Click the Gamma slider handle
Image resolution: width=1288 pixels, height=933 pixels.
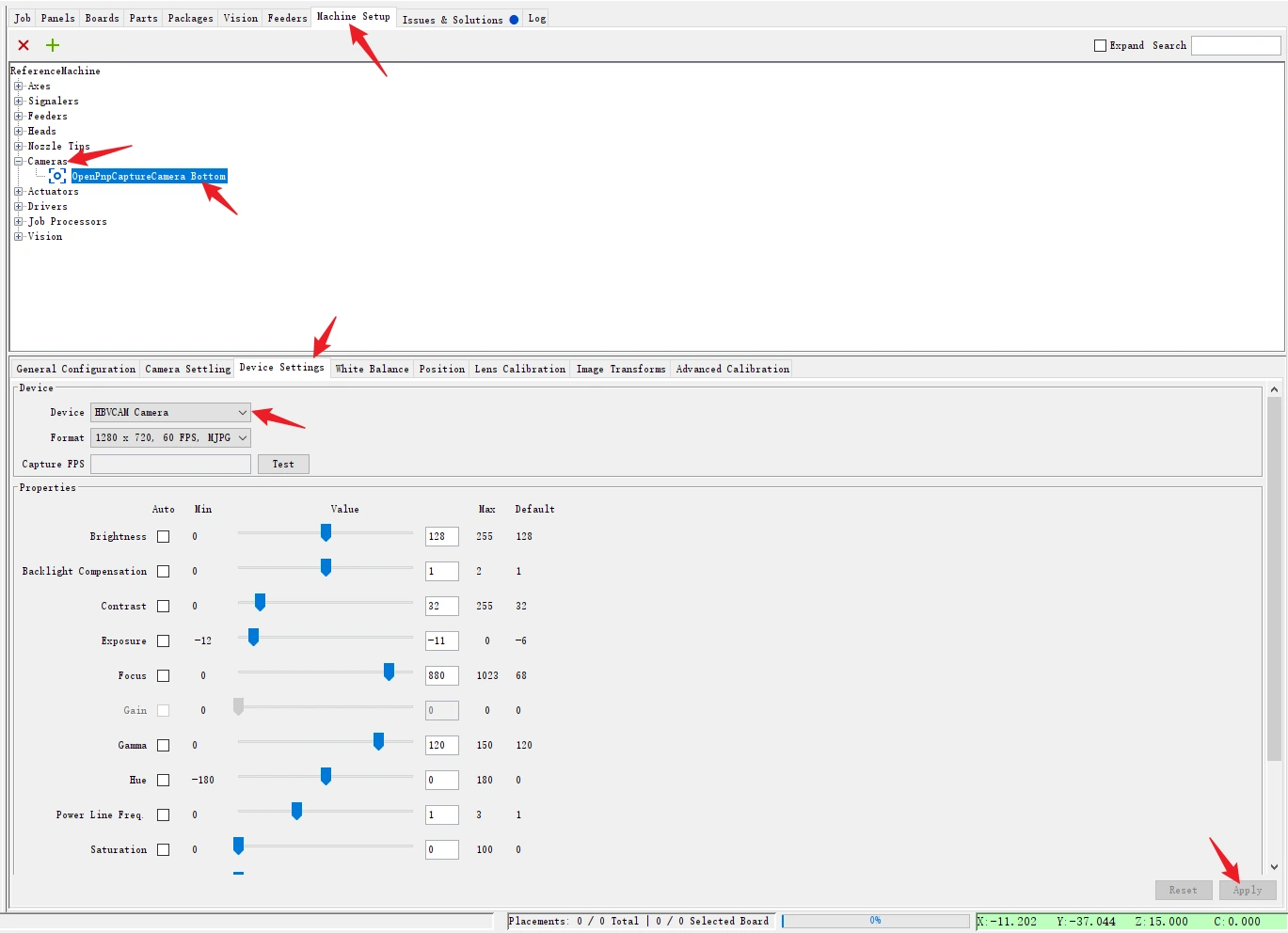[x=378, y=742]
